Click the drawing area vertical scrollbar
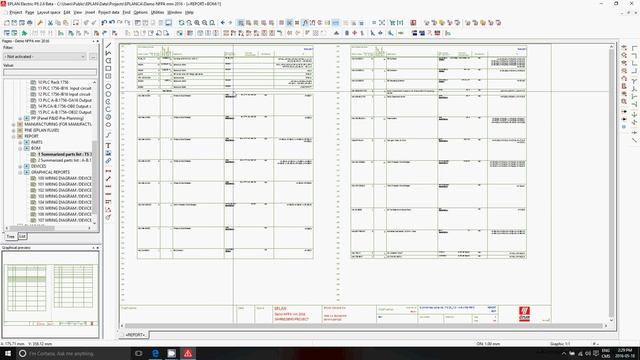This screenshot has height=360, width=640. click(x=611, y=184)
